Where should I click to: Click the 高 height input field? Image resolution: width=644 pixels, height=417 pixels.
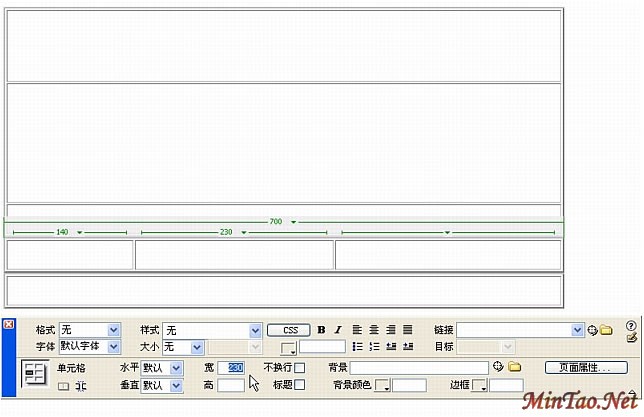[230, 385]
